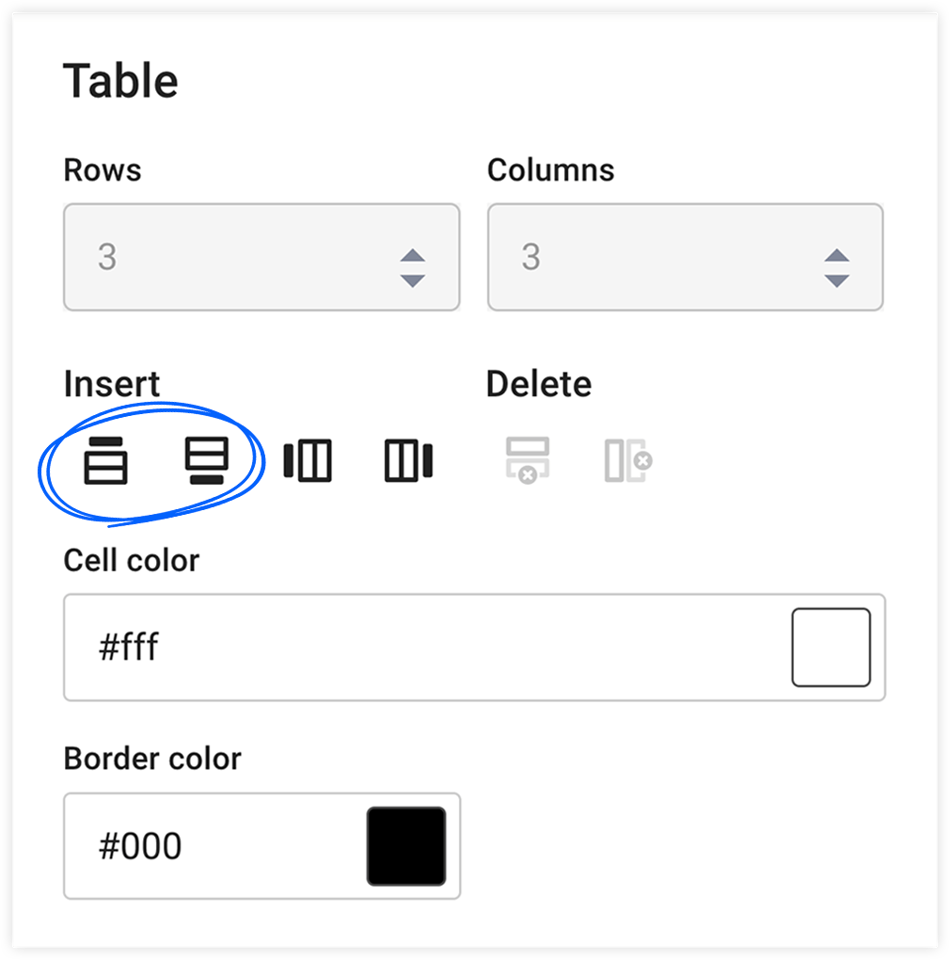Screen dimensions: 950x960
Task: Open the white Cell color swatch
Action: pos(831,646)
